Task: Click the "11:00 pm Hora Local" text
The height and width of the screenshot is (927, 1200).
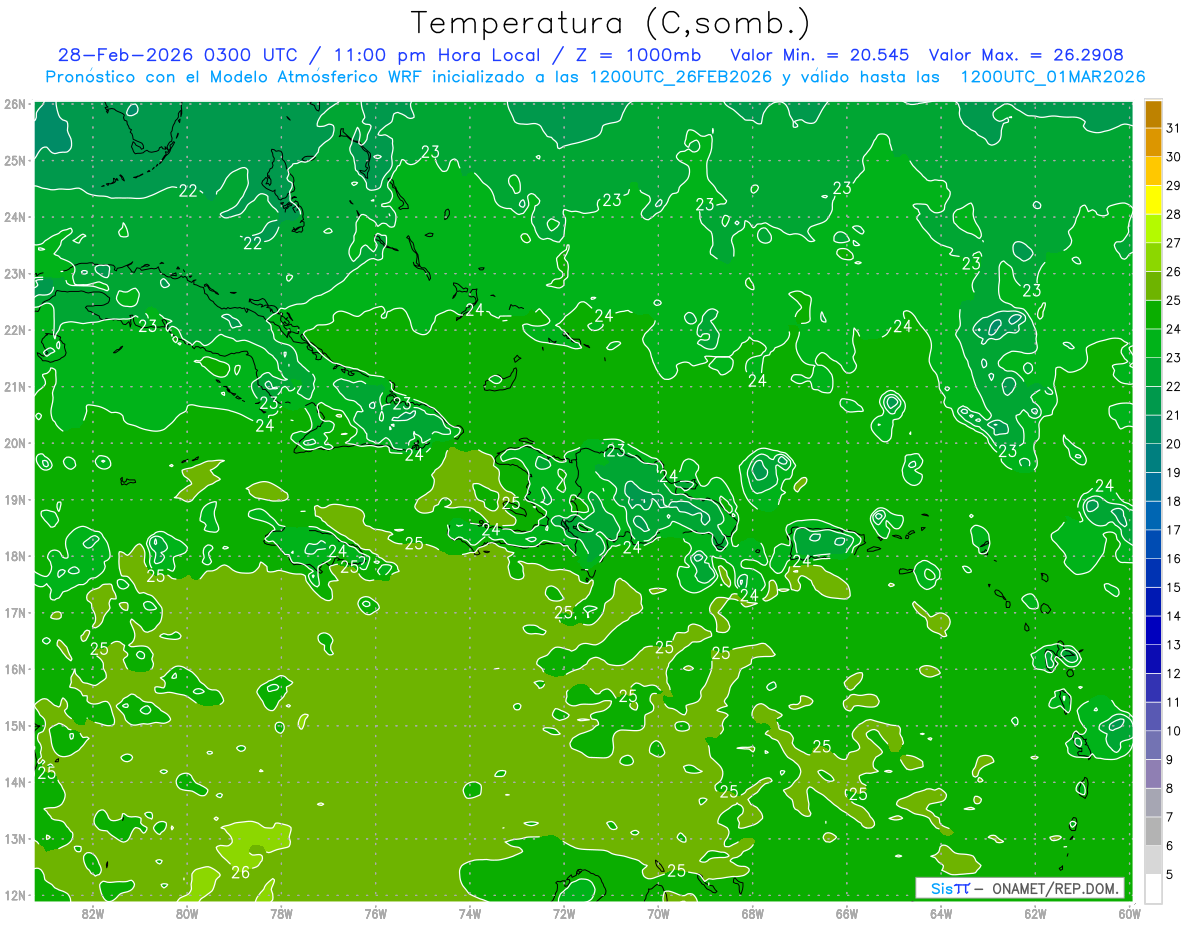Action: (x=437, y=55)
